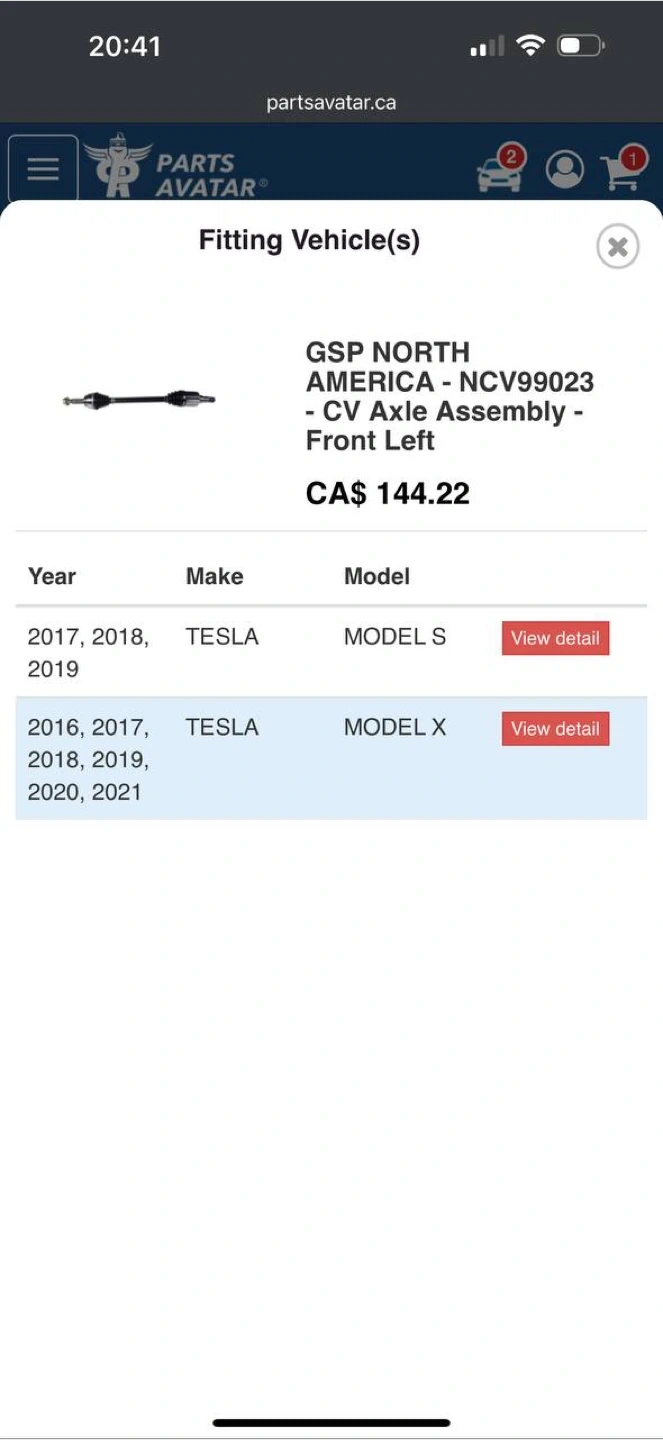View detail for Tesla Model S
The image size is (663, 1440).
(555, 638)
